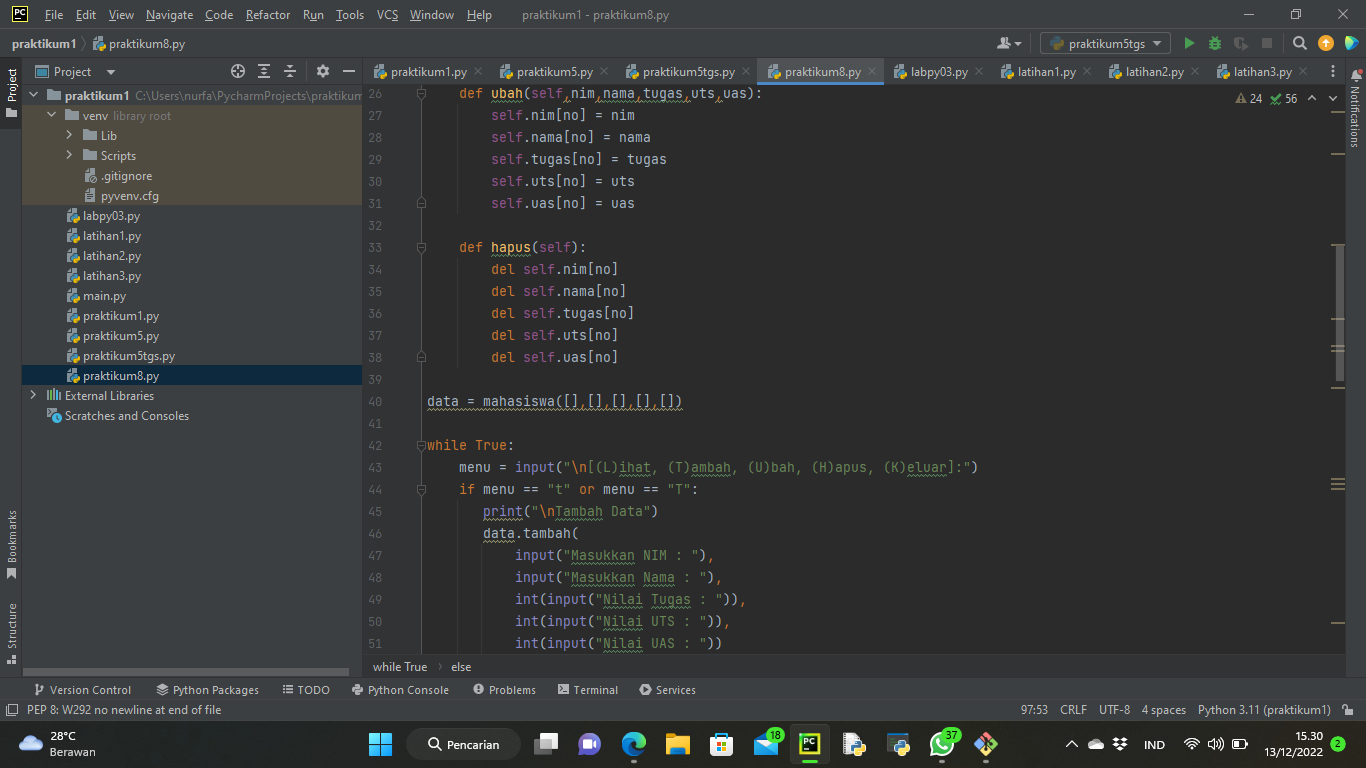This screenshot has height=768, width=1366.
Task: Run the praktikum5tgs configuration
Action: coord(1189,43)
